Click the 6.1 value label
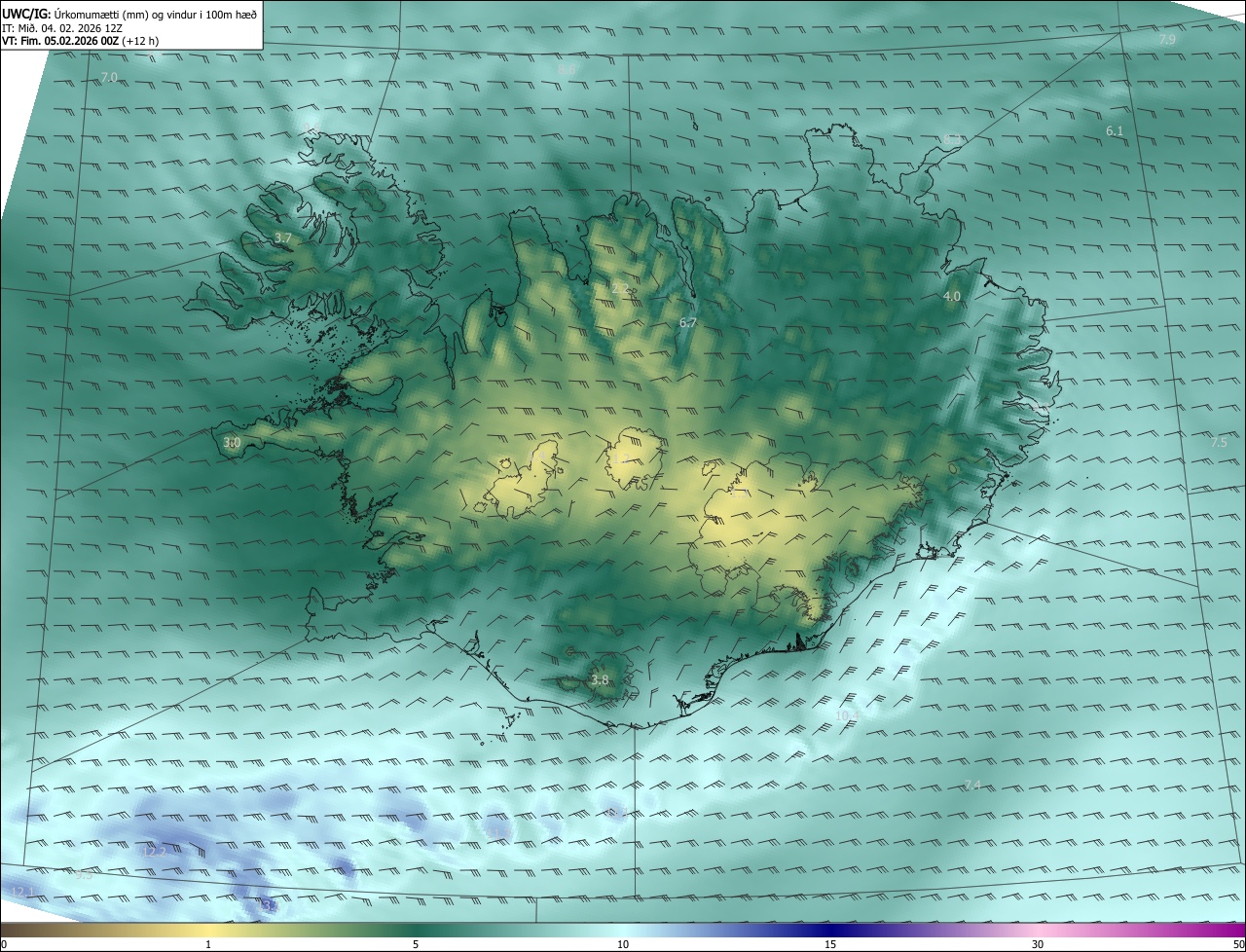This screenshot has height=952, width=1246. coord(1115,130)
